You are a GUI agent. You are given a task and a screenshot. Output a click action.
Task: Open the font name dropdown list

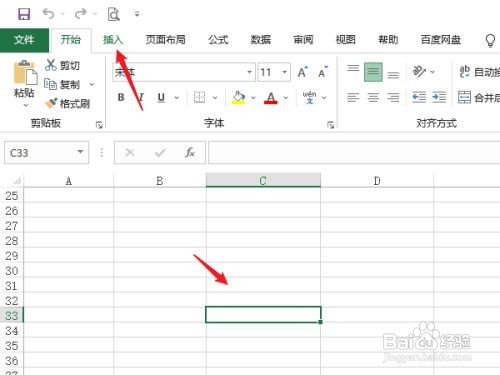(249, 72)
